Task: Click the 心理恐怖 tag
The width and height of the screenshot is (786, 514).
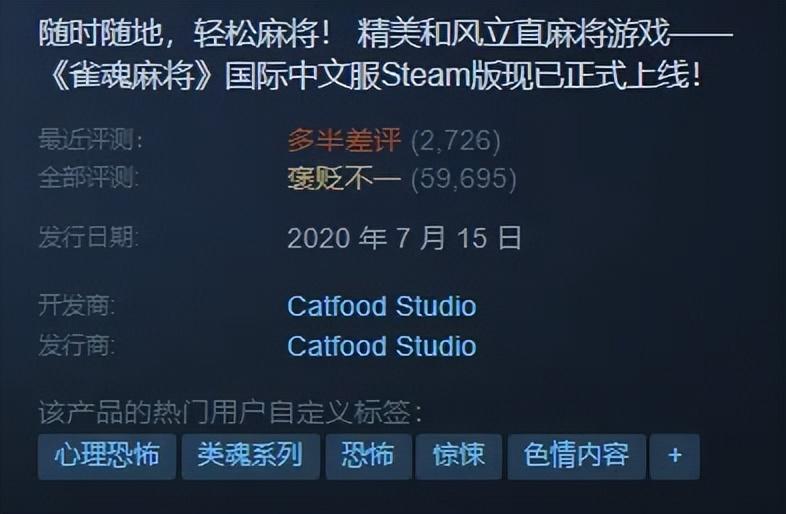Action: point(107,456)
